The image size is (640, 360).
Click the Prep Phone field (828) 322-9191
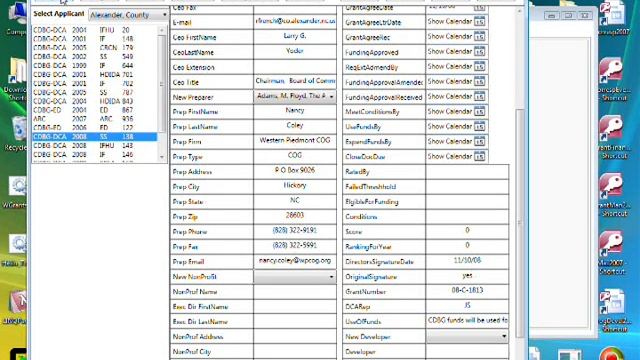click(295, 231)
